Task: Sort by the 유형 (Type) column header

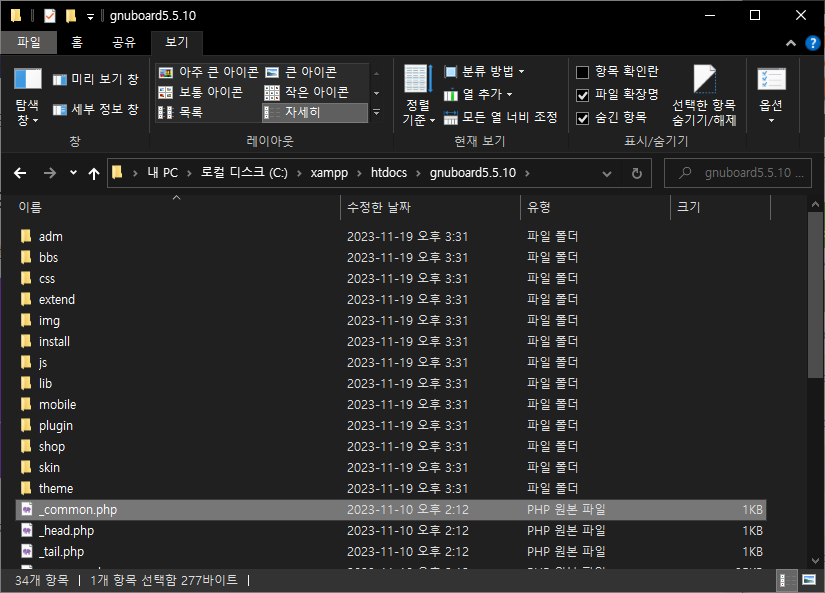Action: (x=595, y=207)
